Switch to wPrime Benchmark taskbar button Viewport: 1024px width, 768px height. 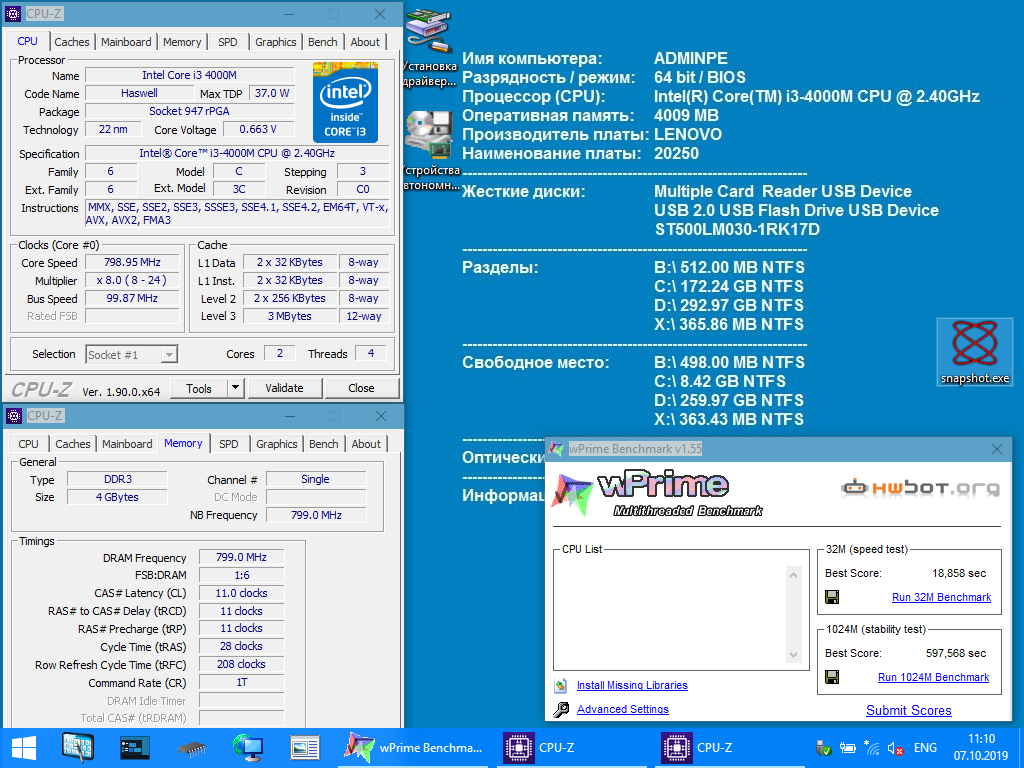[x=413, y=748]
